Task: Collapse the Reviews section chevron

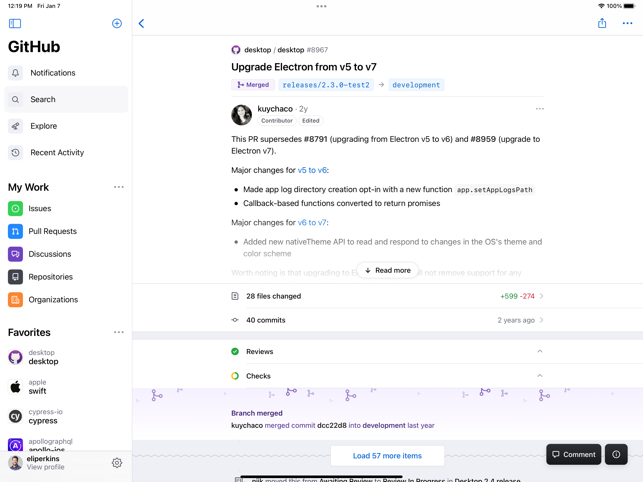Action: pos(540,352)
